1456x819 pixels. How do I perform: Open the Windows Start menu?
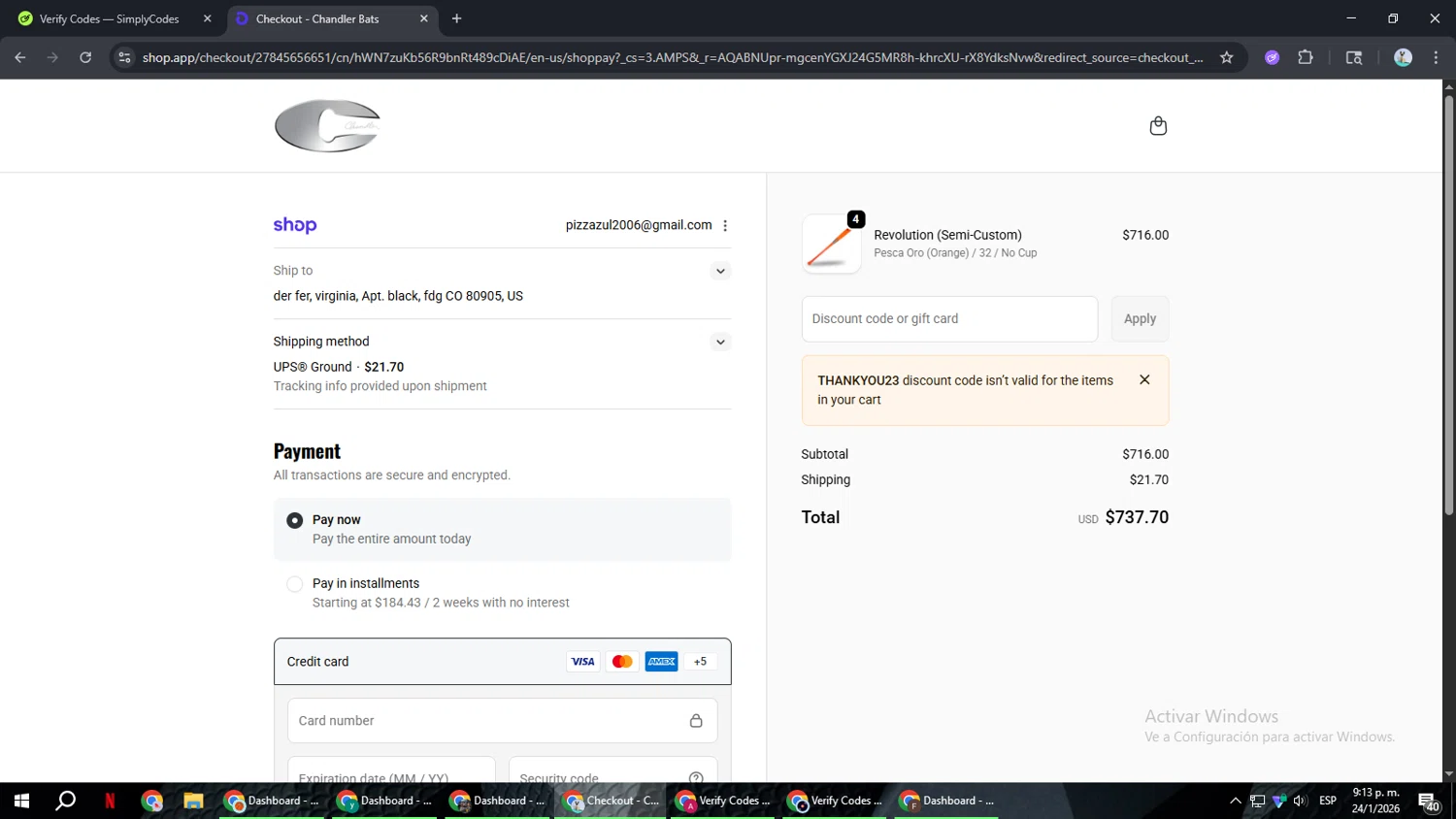click(x=21, y=801)
